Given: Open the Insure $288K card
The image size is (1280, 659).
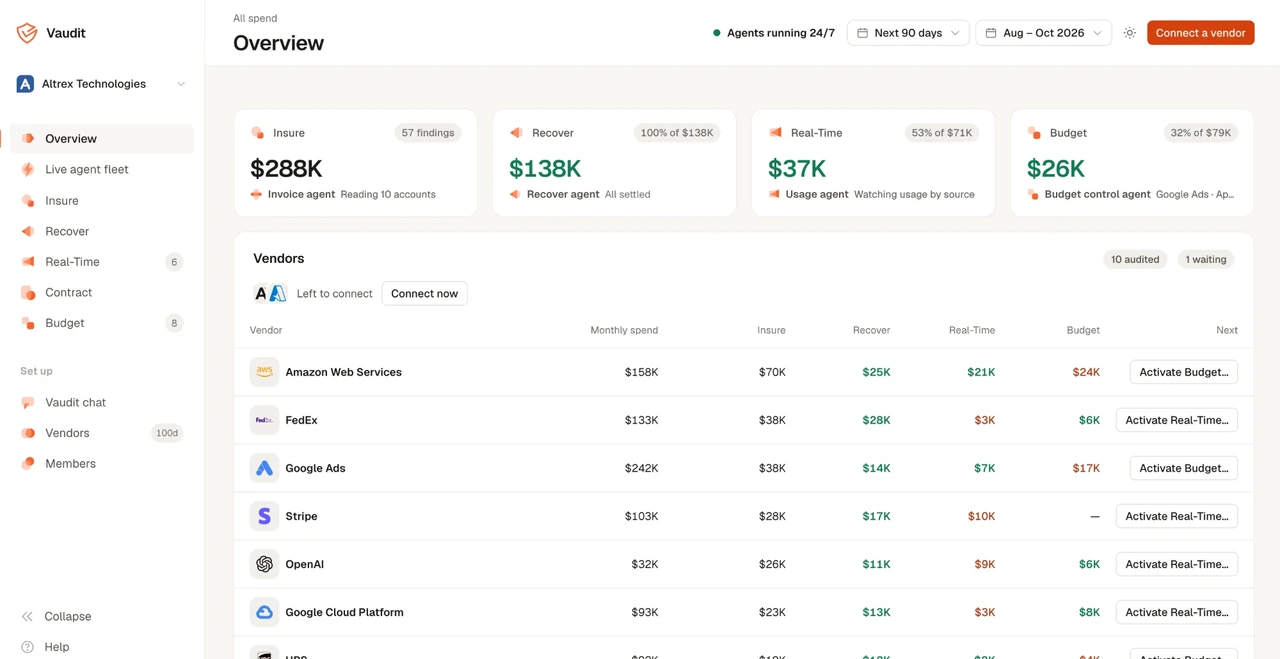Looking at the screenshot, I should pos(356,163).
